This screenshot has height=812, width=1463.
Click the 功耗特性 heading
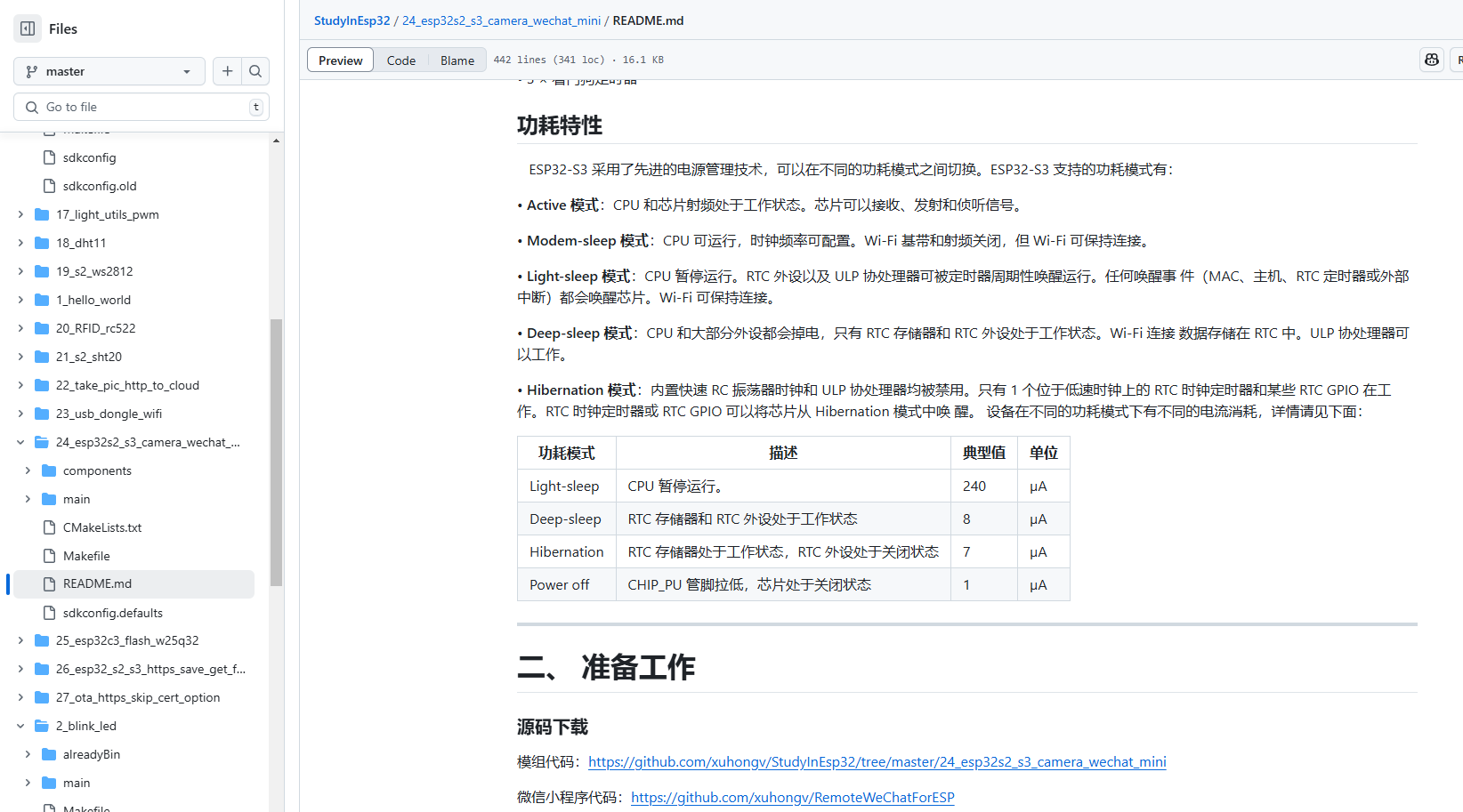(x=560, y=125)
